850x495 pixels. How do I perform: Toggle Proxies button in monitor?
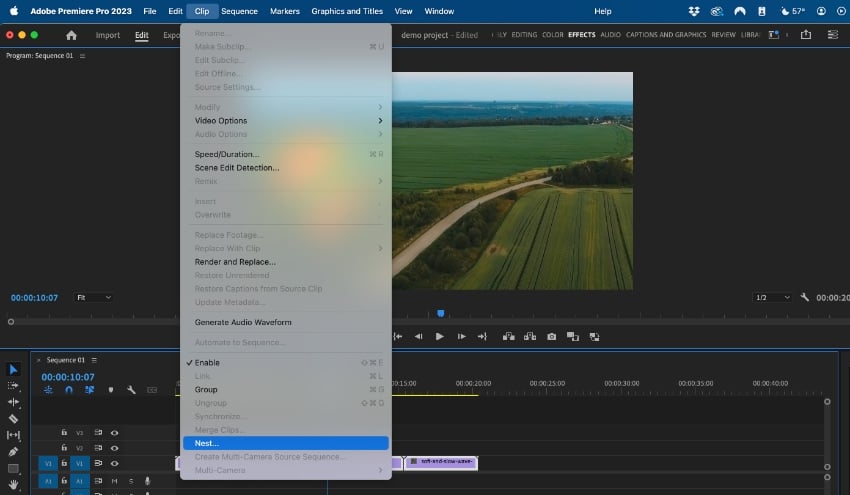point(595,337)
